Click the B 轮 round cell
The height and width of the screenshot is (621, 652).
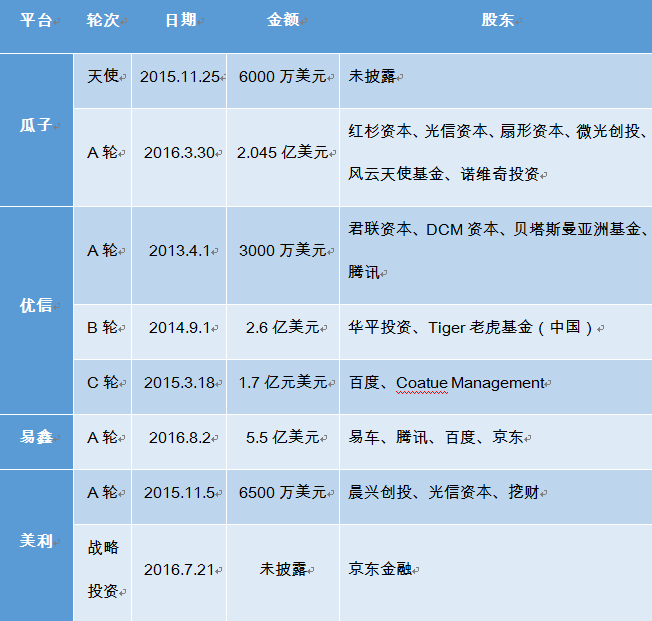point(102,328)
